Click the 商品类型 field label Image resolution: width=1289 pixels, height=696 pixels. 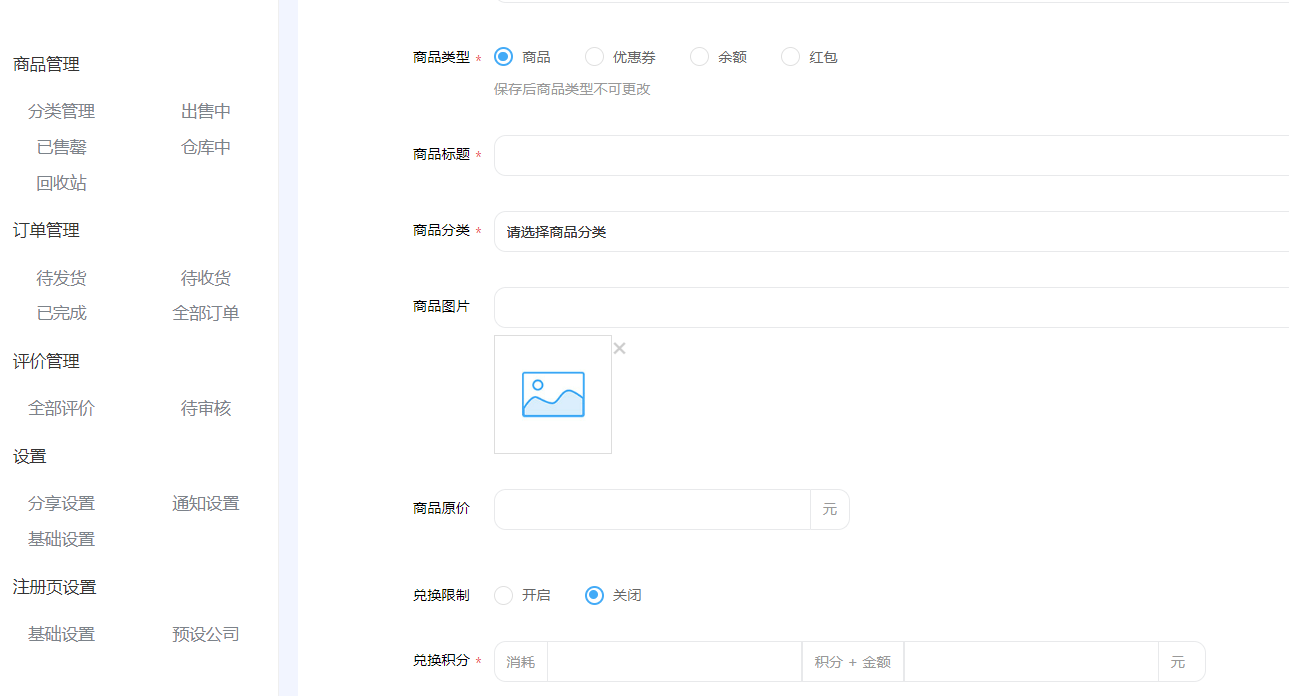441,57
